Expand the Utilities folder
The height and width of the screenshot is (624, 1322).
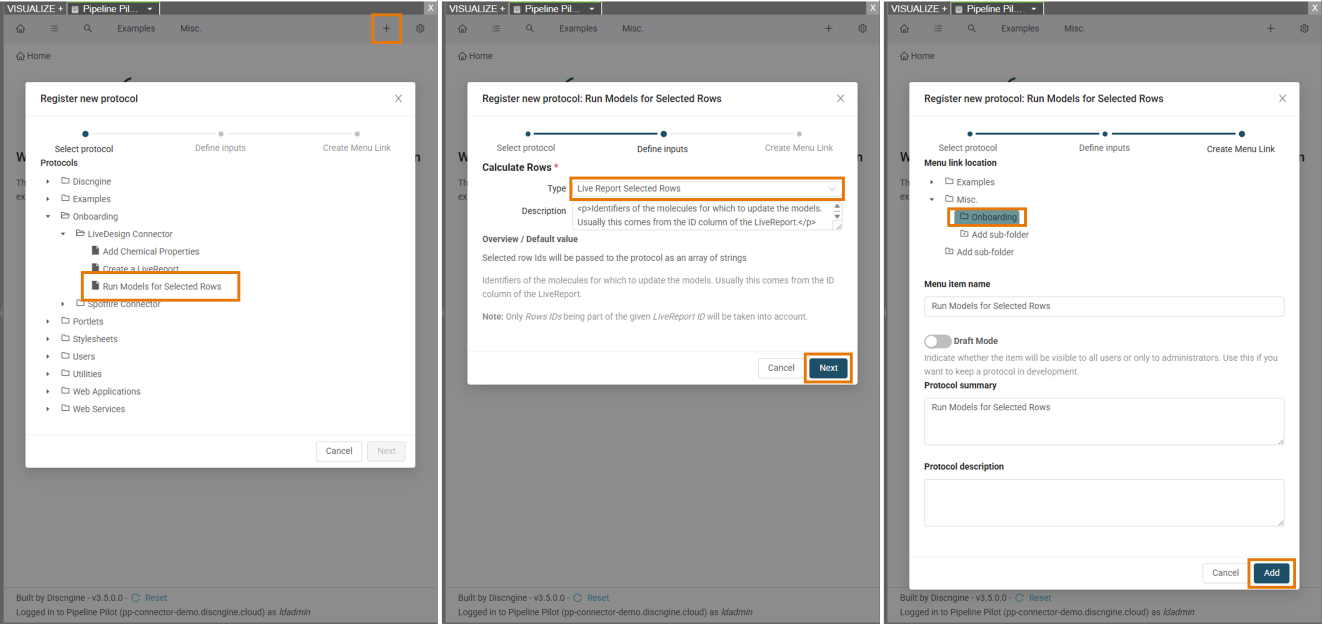click(47, 374)
